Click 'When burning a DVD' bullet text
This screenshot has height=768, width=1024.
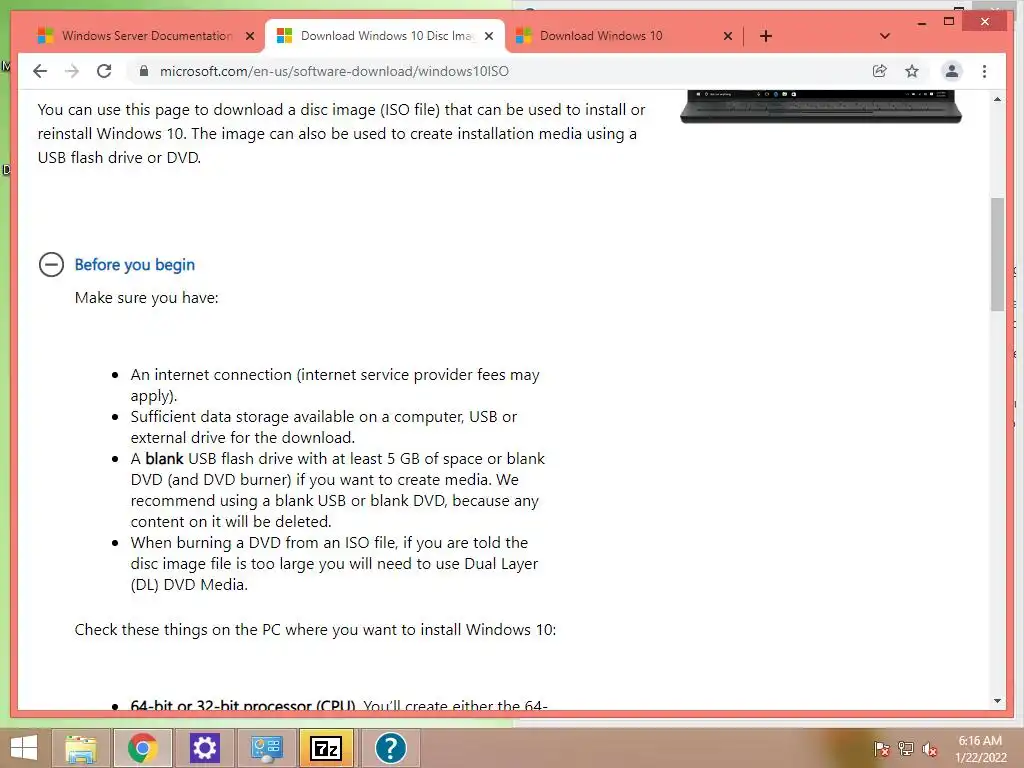[x=334, y=564]
